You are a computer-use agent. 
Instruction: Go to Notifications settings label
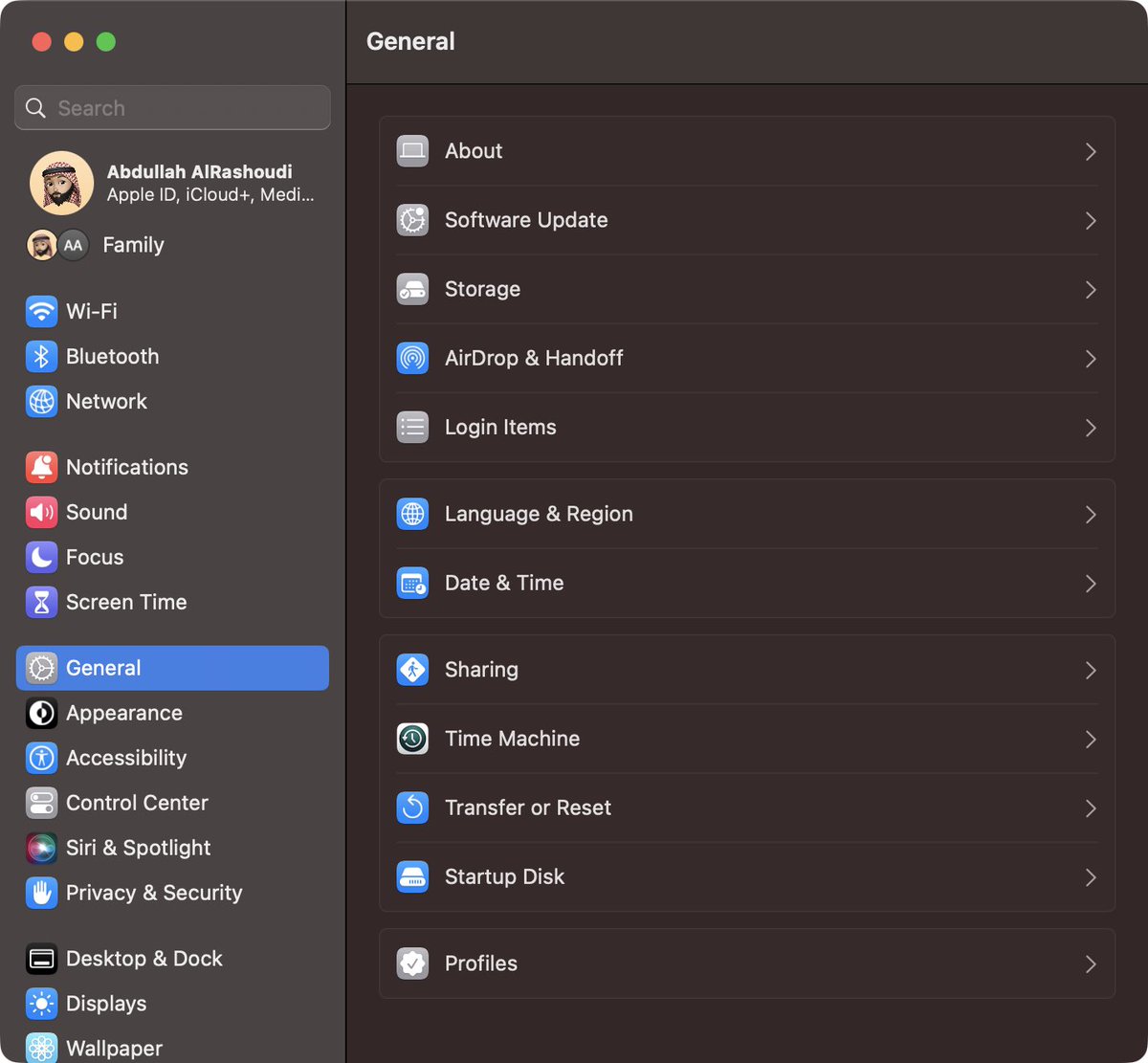click(x=127, y=467)
